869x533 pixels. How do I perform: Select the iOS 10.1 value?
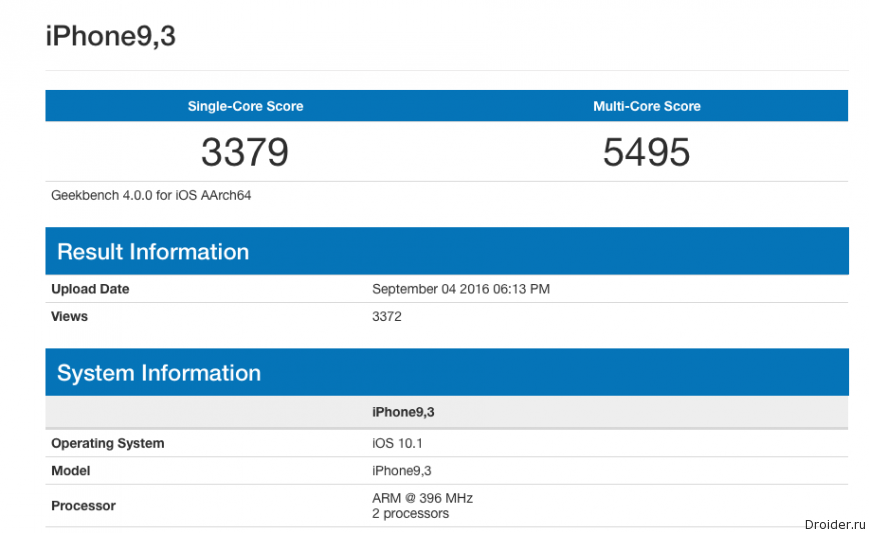(x=397, y=443)
